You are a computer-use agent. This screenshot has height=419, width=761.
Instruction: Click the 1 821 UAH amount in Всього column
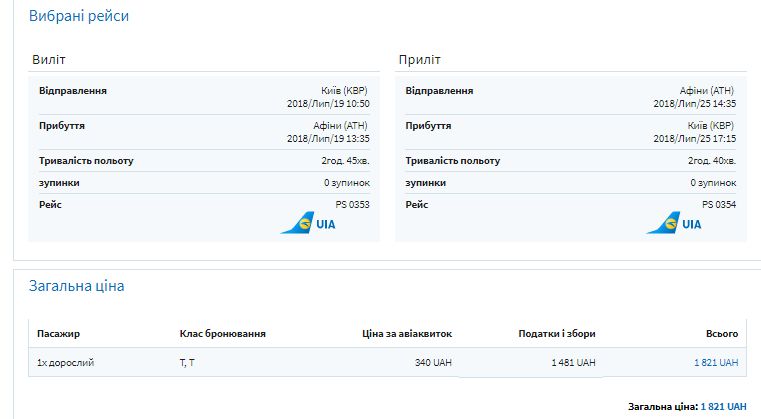click(716, 362)
